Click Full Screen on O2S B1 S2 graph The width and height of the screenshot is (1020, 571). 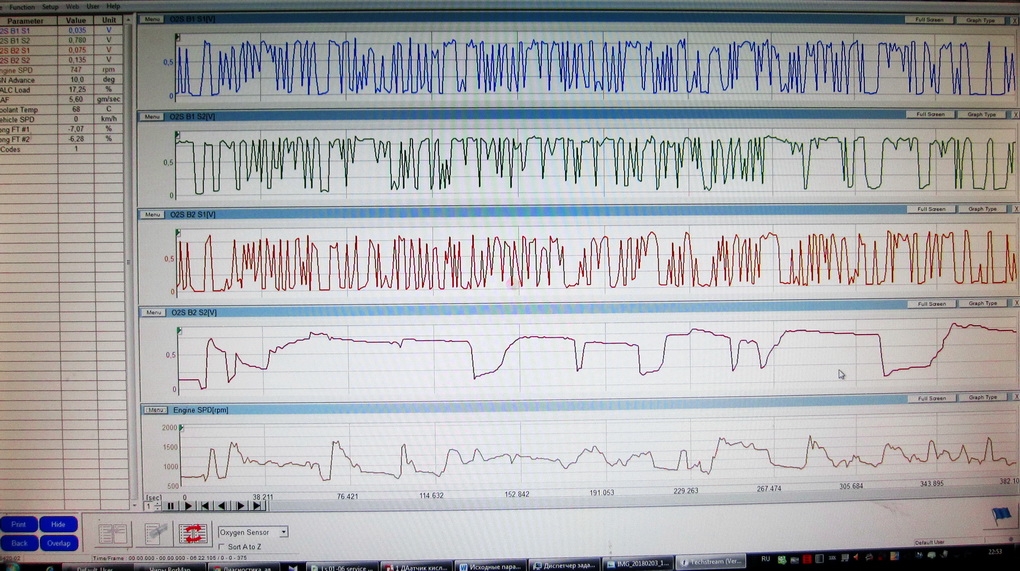click(930, 114)
